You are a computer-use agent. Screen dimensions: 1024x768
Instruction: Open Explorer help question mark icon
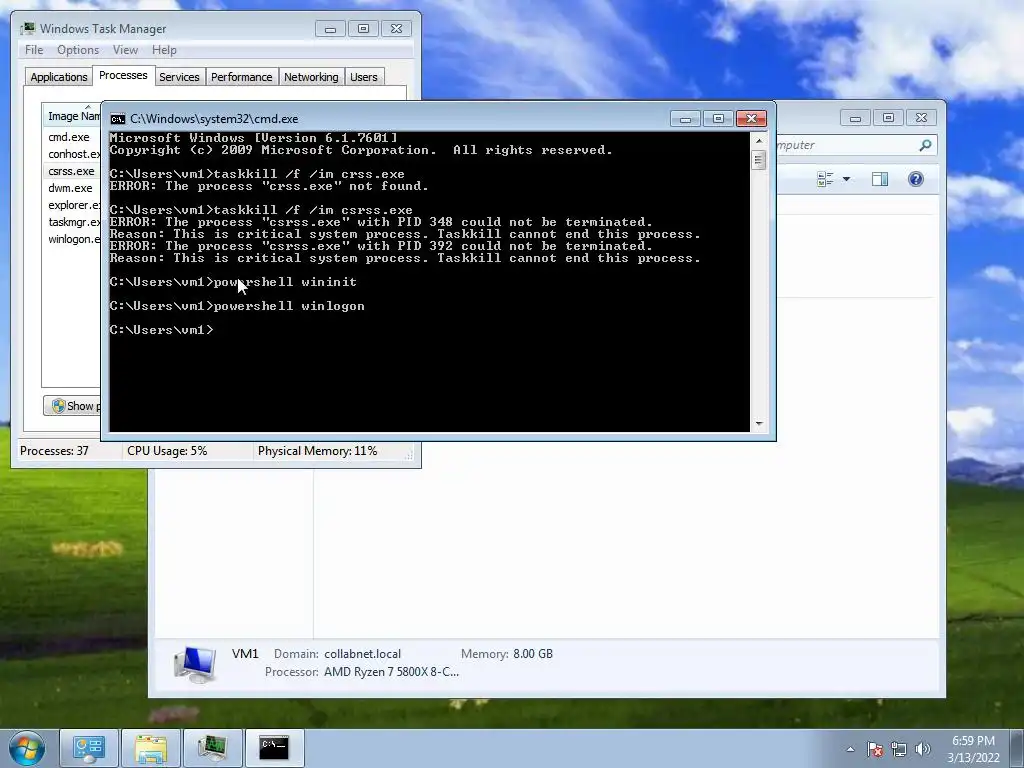[916, 179]
